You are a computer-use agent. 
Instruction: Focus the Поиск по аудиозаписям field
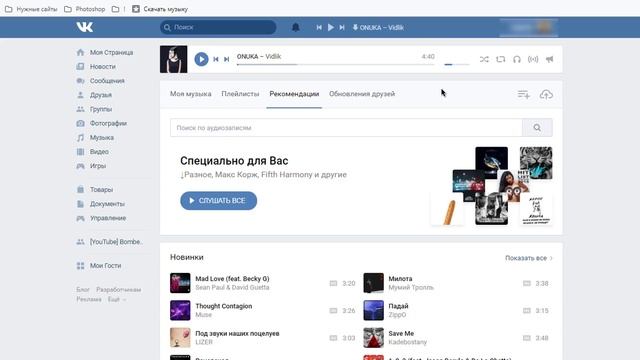pyautogui.click(x=346, y=128)
